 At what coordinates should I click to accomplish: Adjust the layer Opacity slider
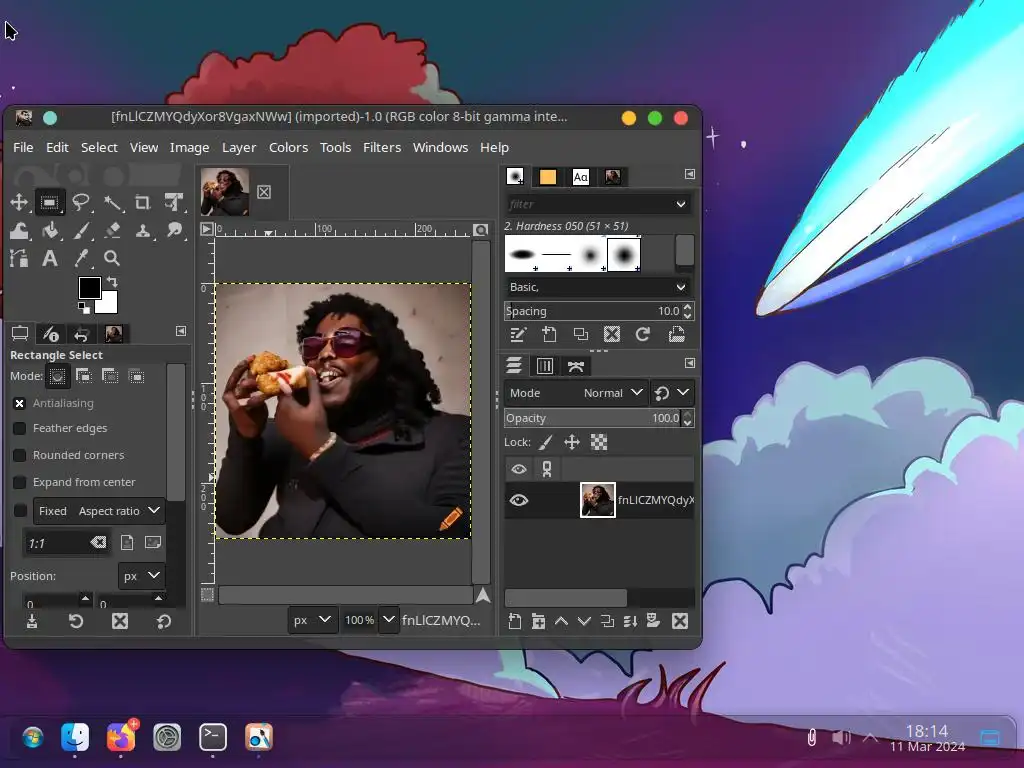click(x=593, y=418)
